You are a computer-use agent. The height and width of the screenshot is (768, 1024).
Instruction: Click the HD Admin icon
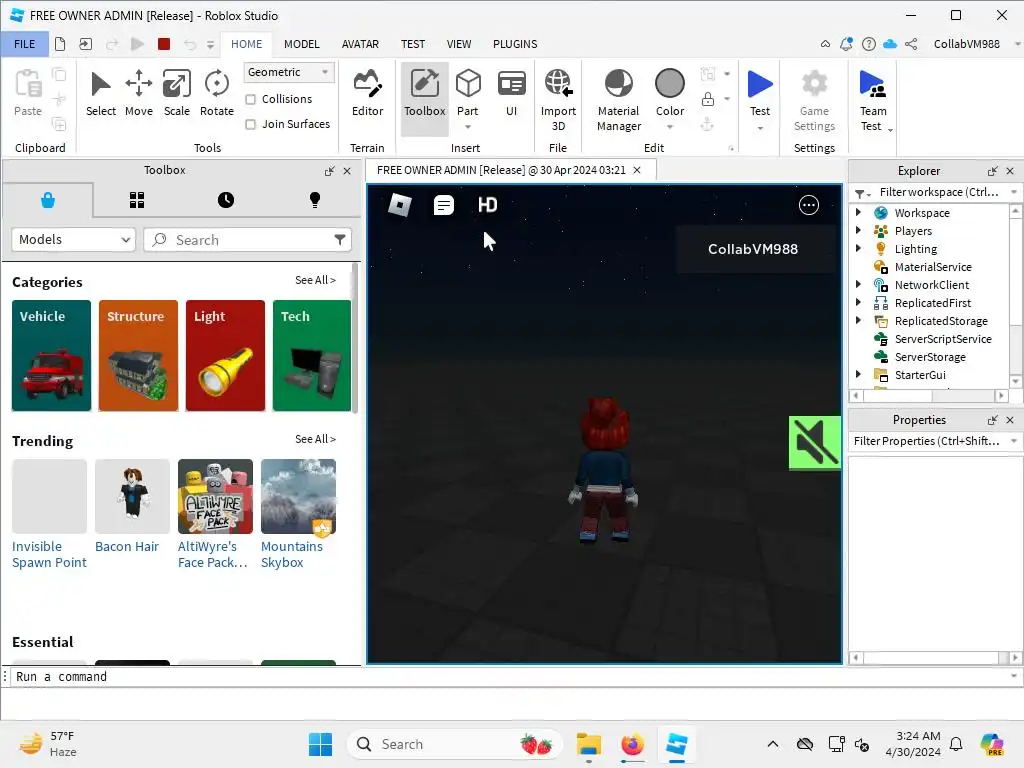tap(487, 205)
